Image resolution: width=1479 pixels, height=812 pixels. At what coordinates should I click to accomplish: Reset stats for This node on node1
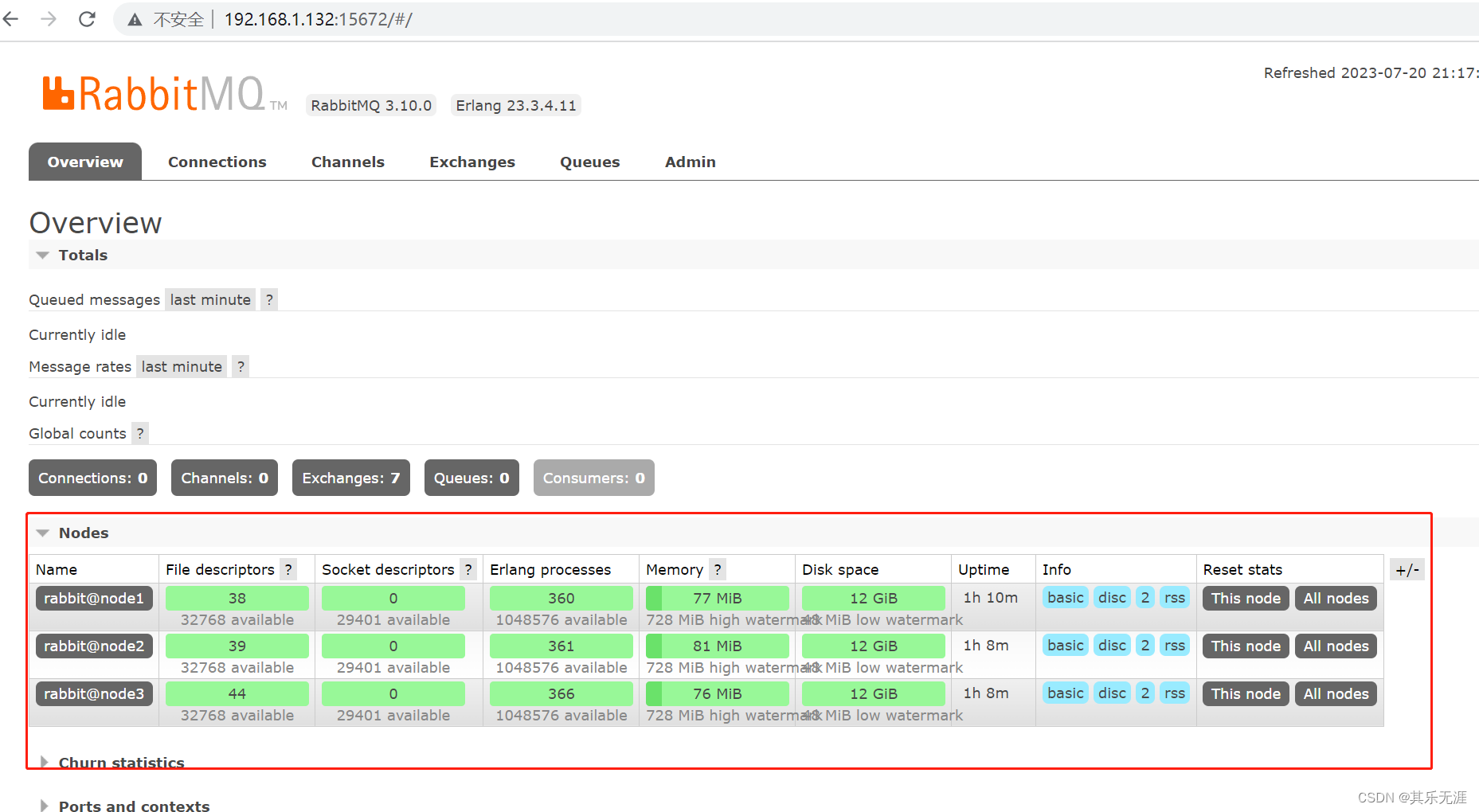[x=1246, y=598]
